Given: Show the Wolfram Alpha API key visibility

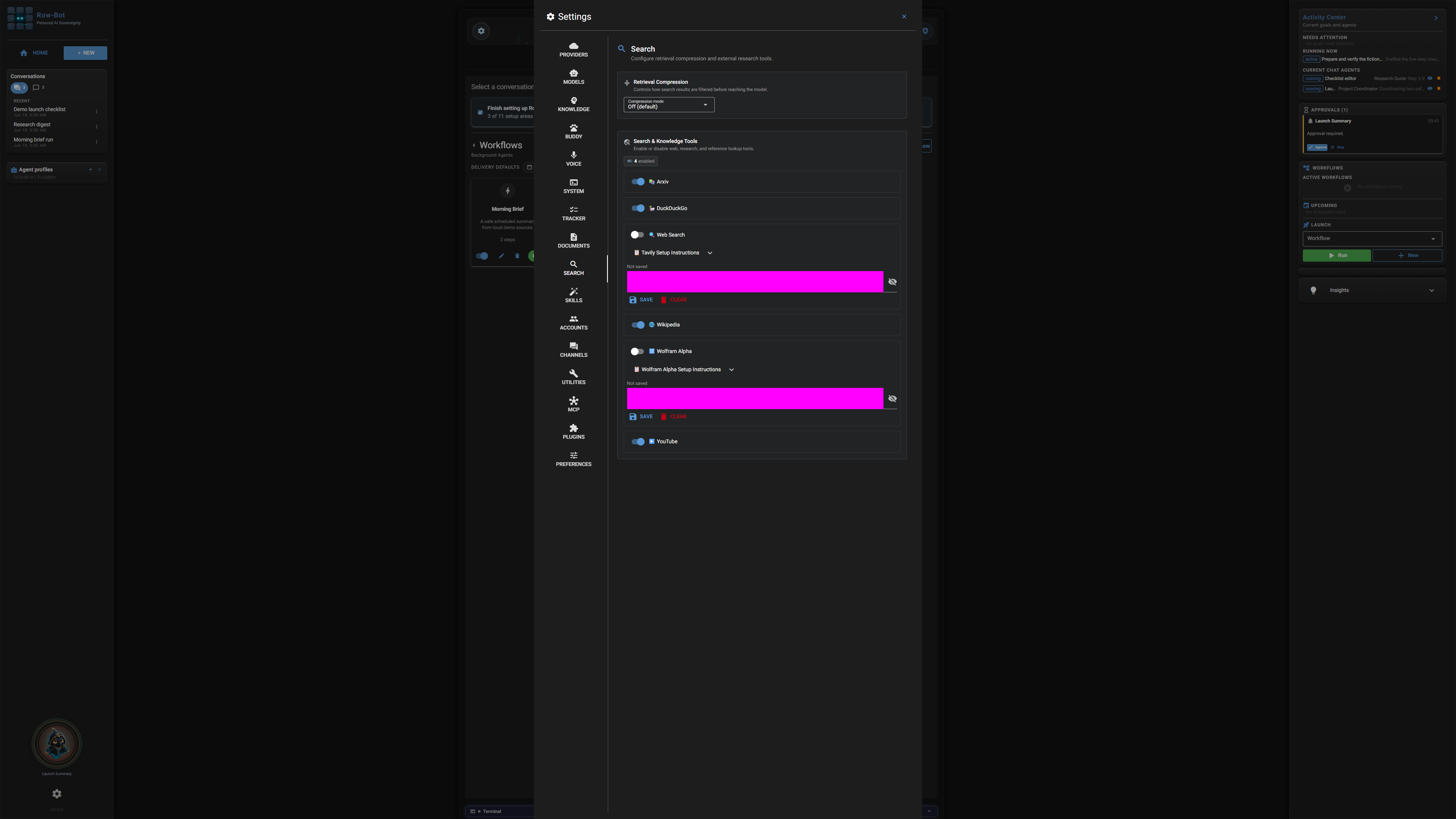Looking at the screenshot, I should [893, 399].
